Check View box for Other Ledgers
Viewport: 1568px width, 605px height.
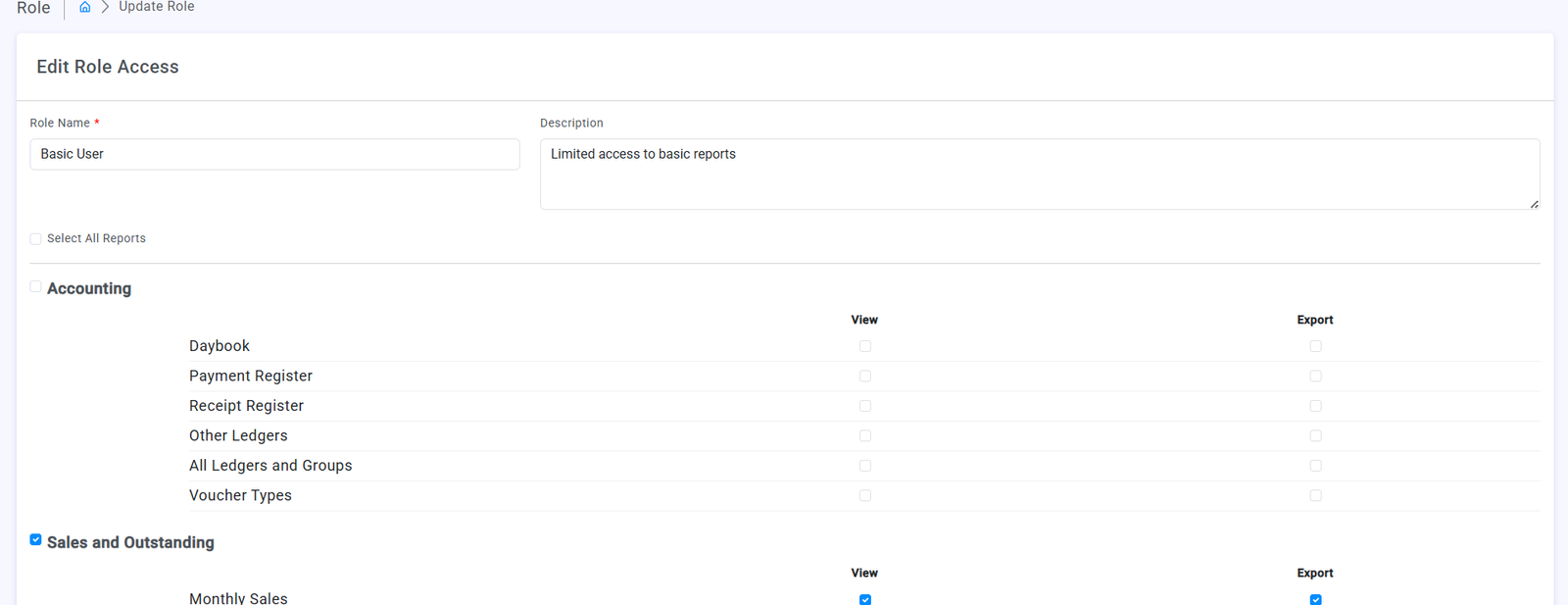[865, 436]
